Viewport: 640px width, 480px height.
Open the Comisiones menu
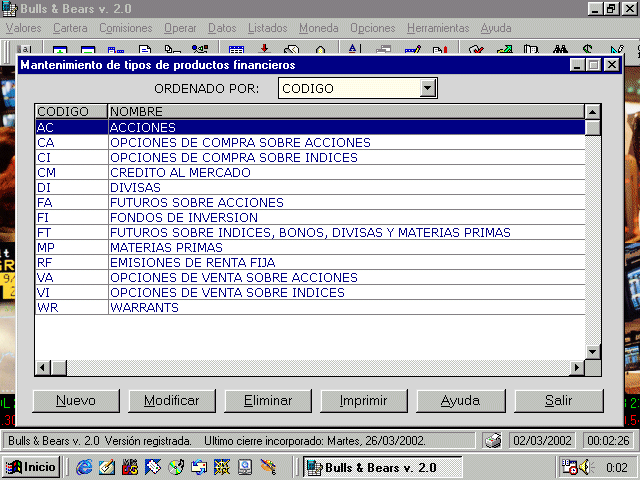tap(126, 28)
